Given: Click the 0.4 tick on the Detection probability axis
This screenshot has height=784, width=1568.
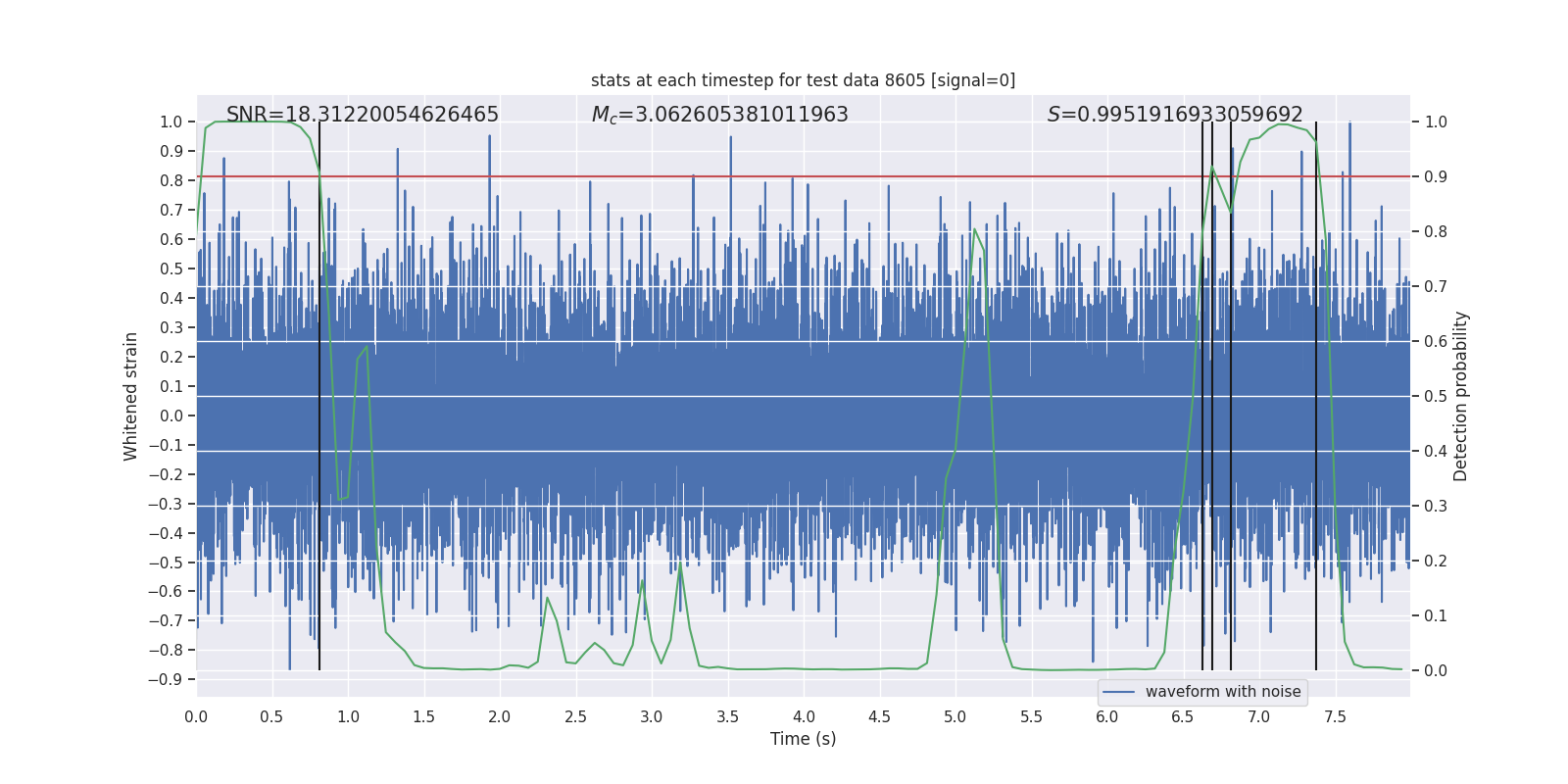Looking at the screenshot, I should coord(1436,452).
